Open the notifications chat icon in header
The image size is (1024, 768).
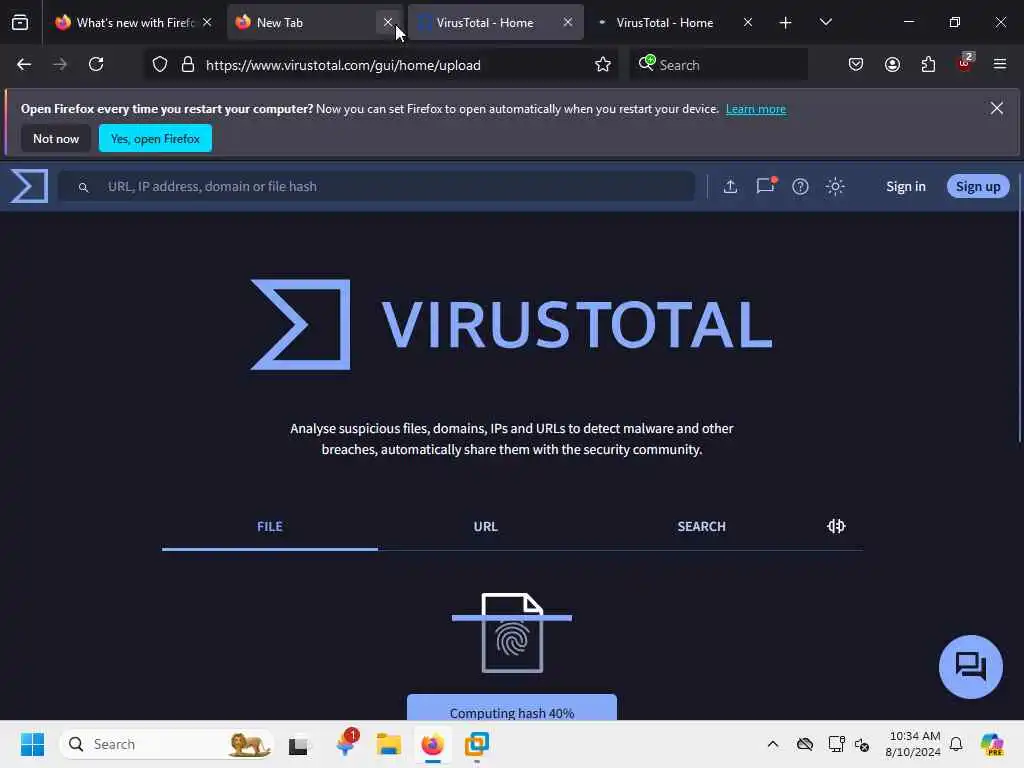(765, 186)
